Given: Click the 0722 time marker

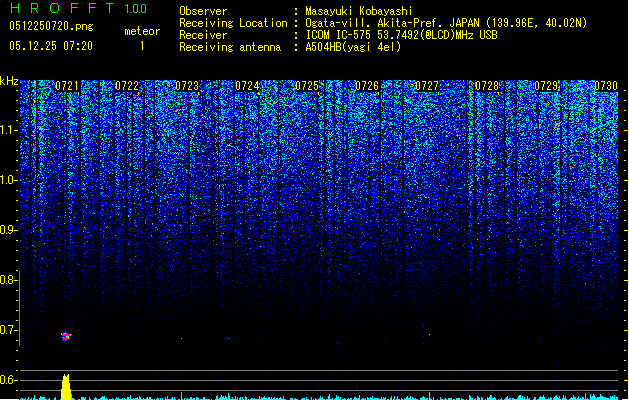Looking at the screenshot, I should tap(127, 86).
